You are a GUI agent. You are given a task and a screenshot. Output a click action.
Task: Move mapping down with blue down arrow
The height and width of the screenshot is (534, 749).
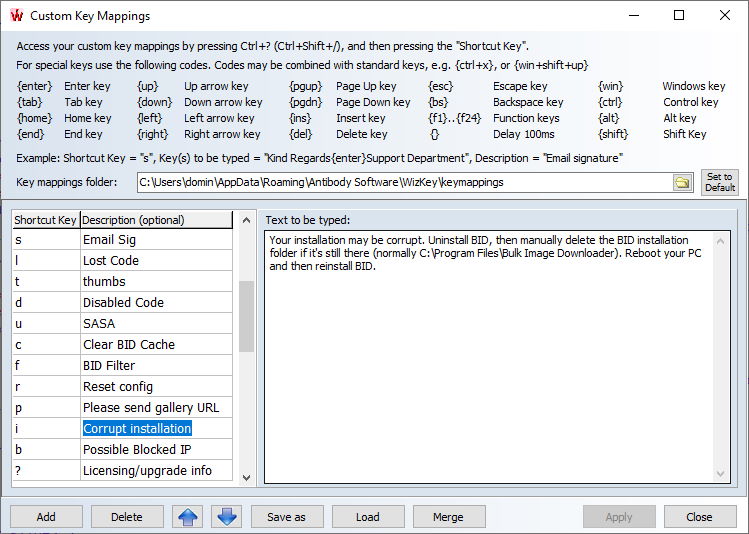[227, 517]
